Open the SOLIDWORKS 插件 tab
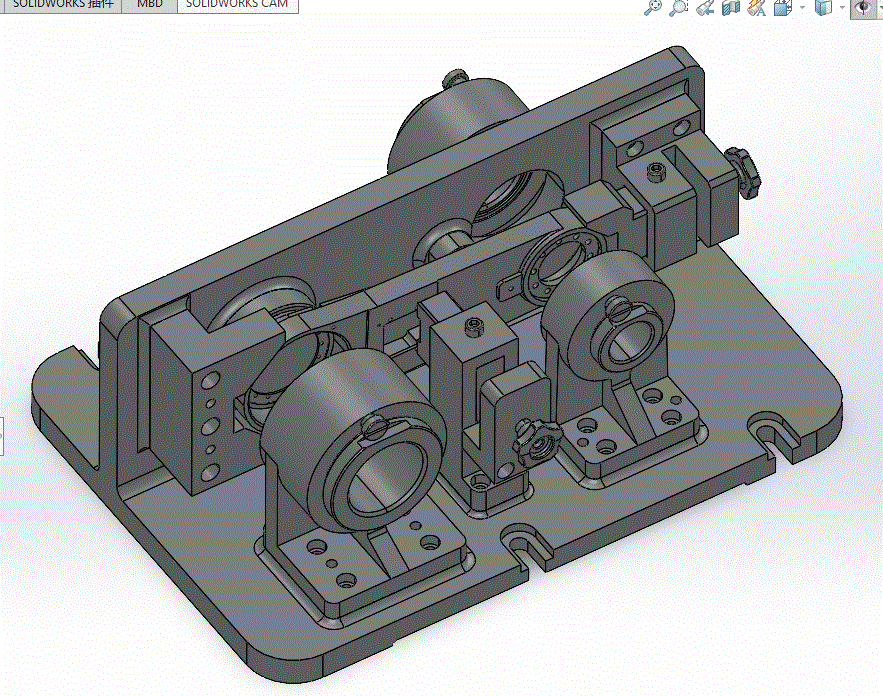Screen dimensions: 883x696 (61, 5)
